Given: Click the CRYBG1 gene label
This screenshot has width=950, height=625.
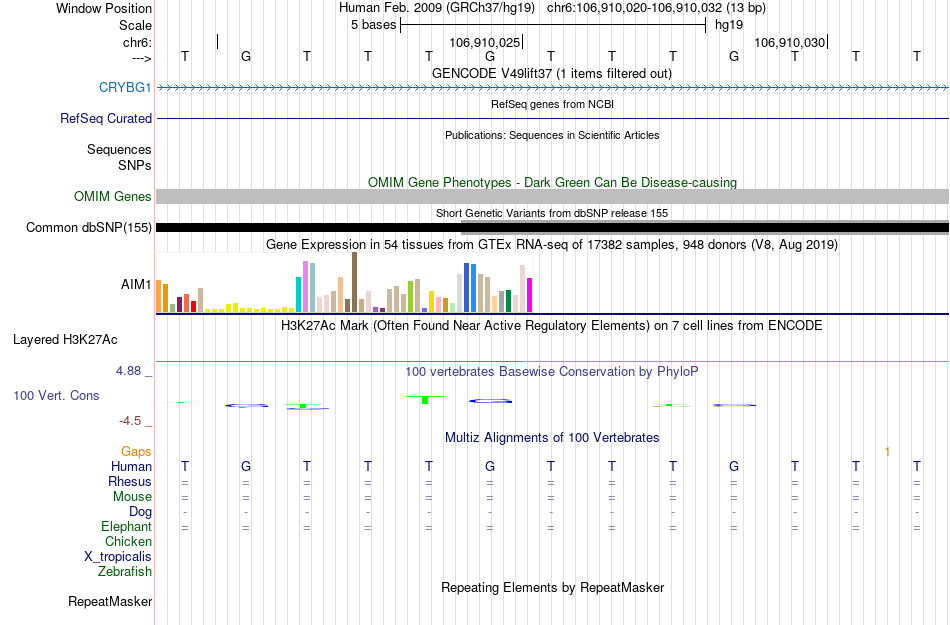Looking at the screenshot, I should 125,87.
